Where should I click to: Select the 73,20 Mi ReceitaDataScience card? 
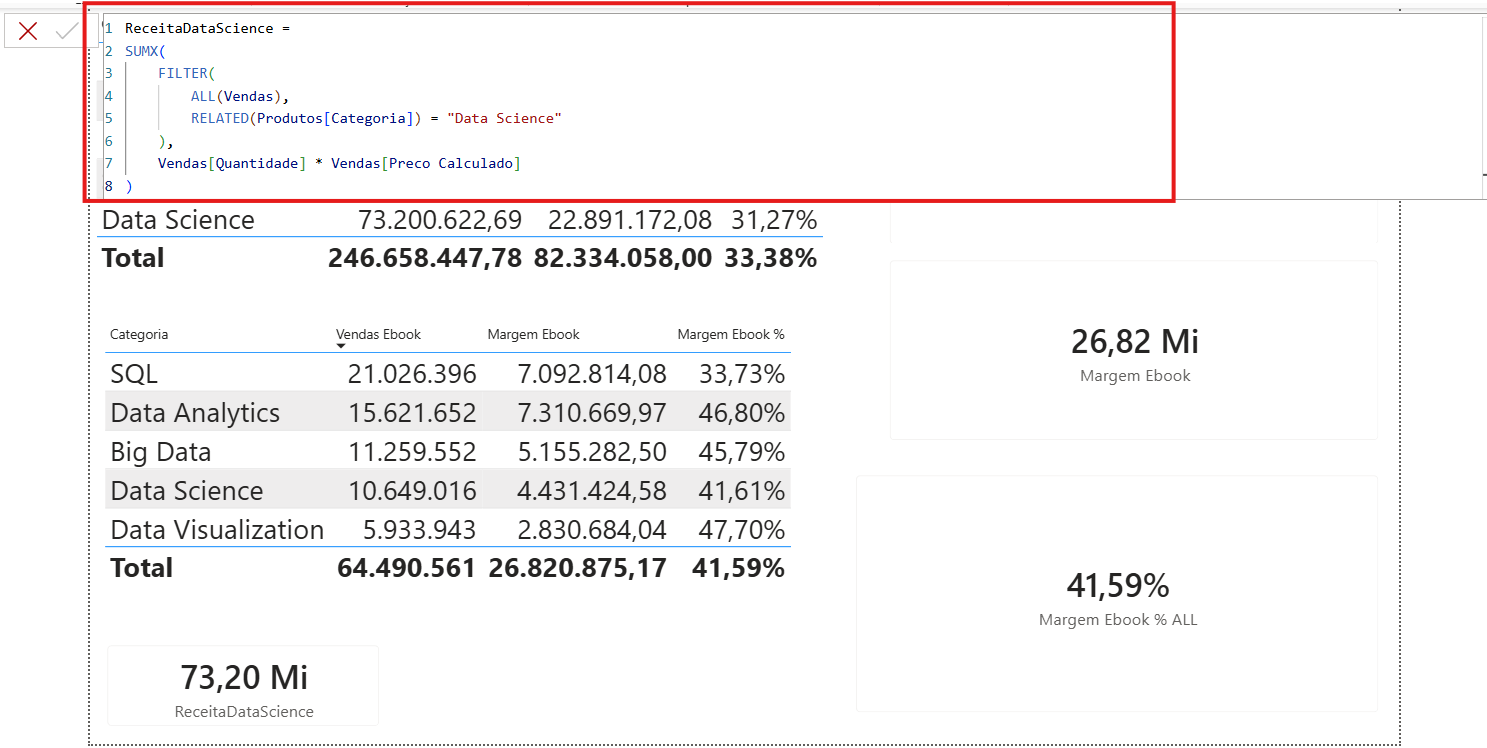click(x=243, y=686)
